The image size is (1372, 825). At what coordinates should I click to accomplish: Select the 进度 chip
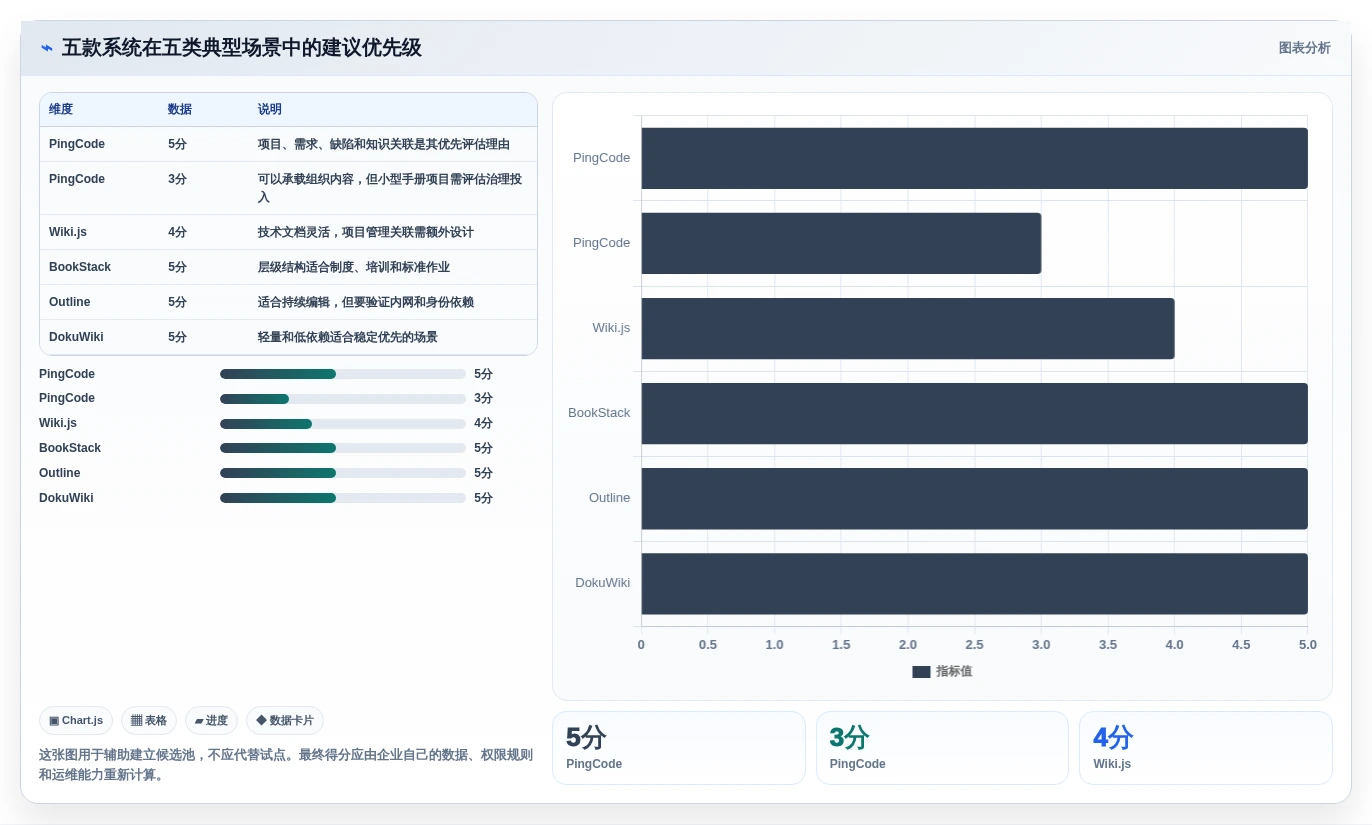(x=211, y=721)
